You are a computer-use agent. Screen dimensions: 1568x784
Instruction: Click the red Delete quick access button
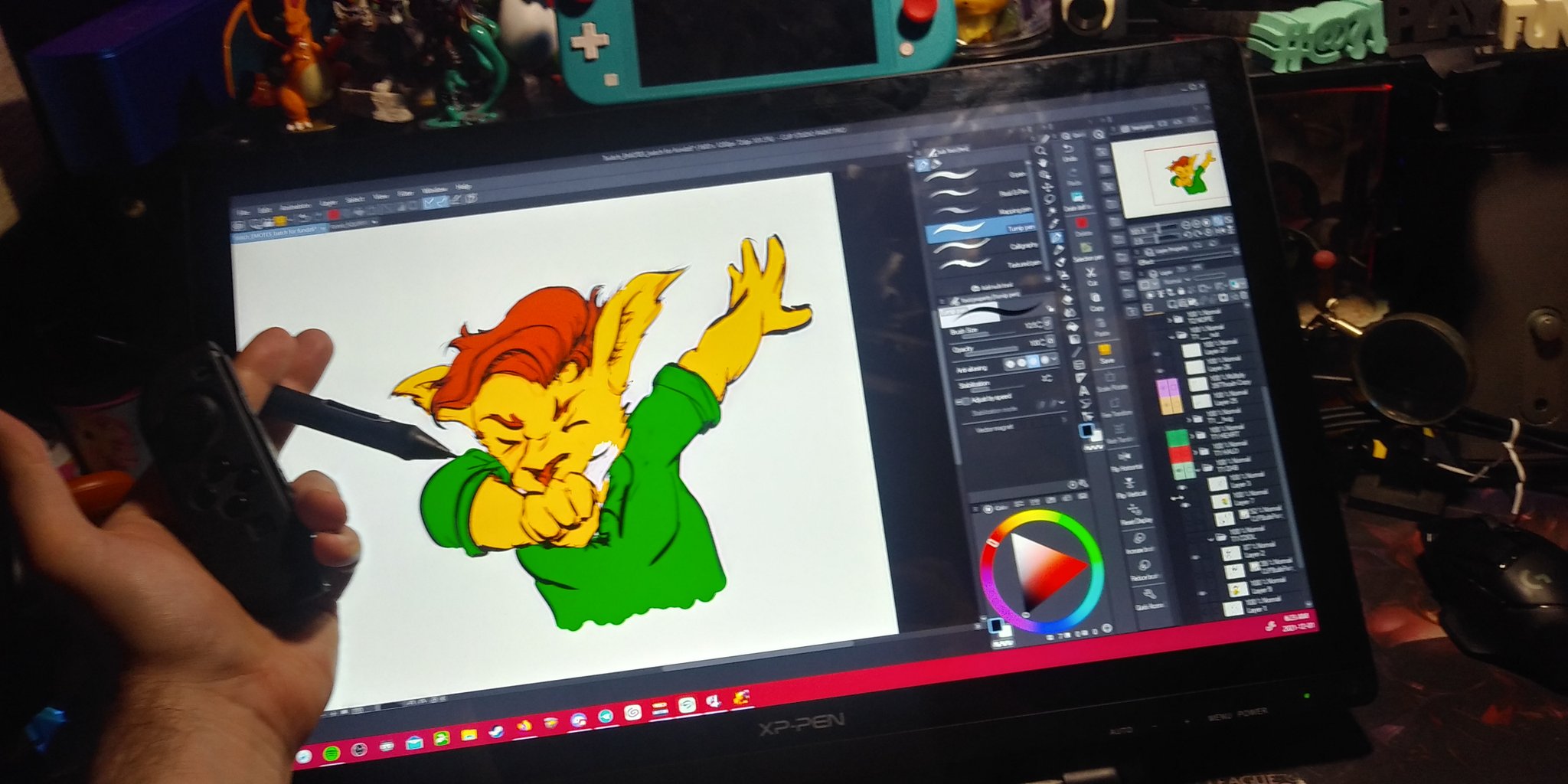click(x=1080, y=226)
